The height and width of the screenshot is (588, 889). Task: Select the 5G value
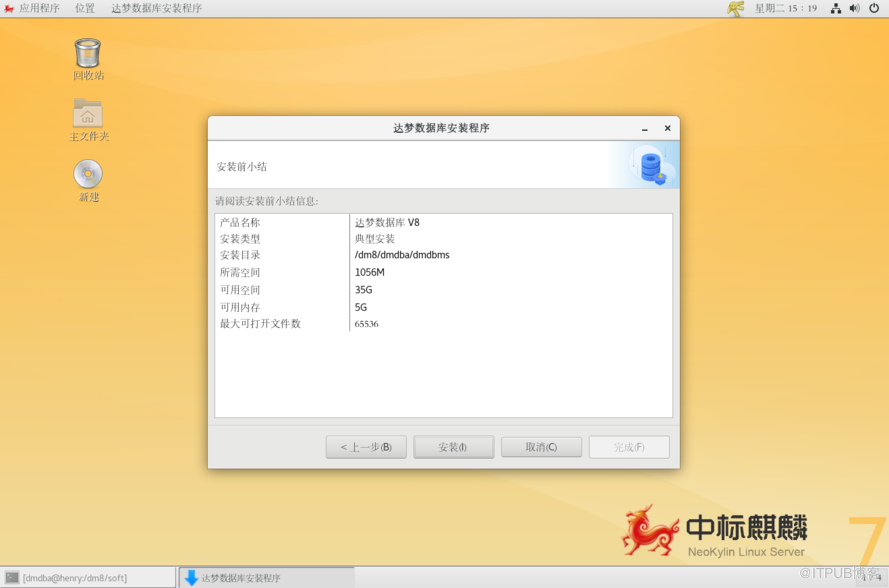click(361, 307)
